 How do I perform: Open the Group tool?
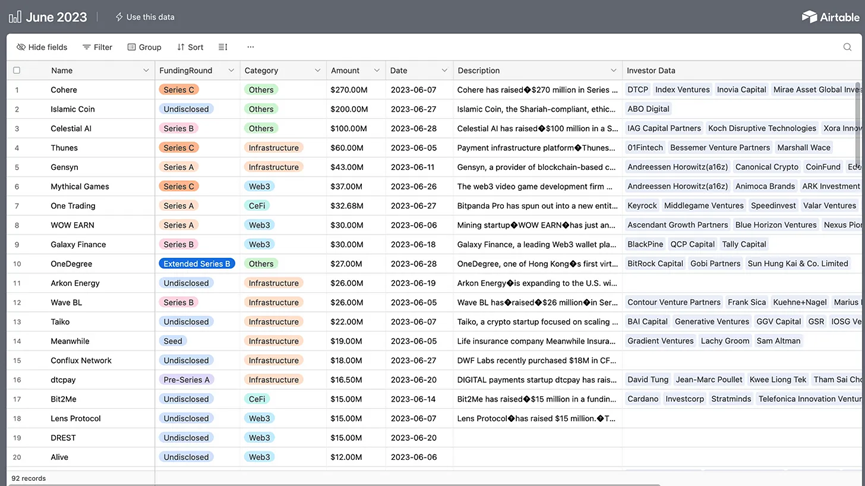tap(145, 47)
